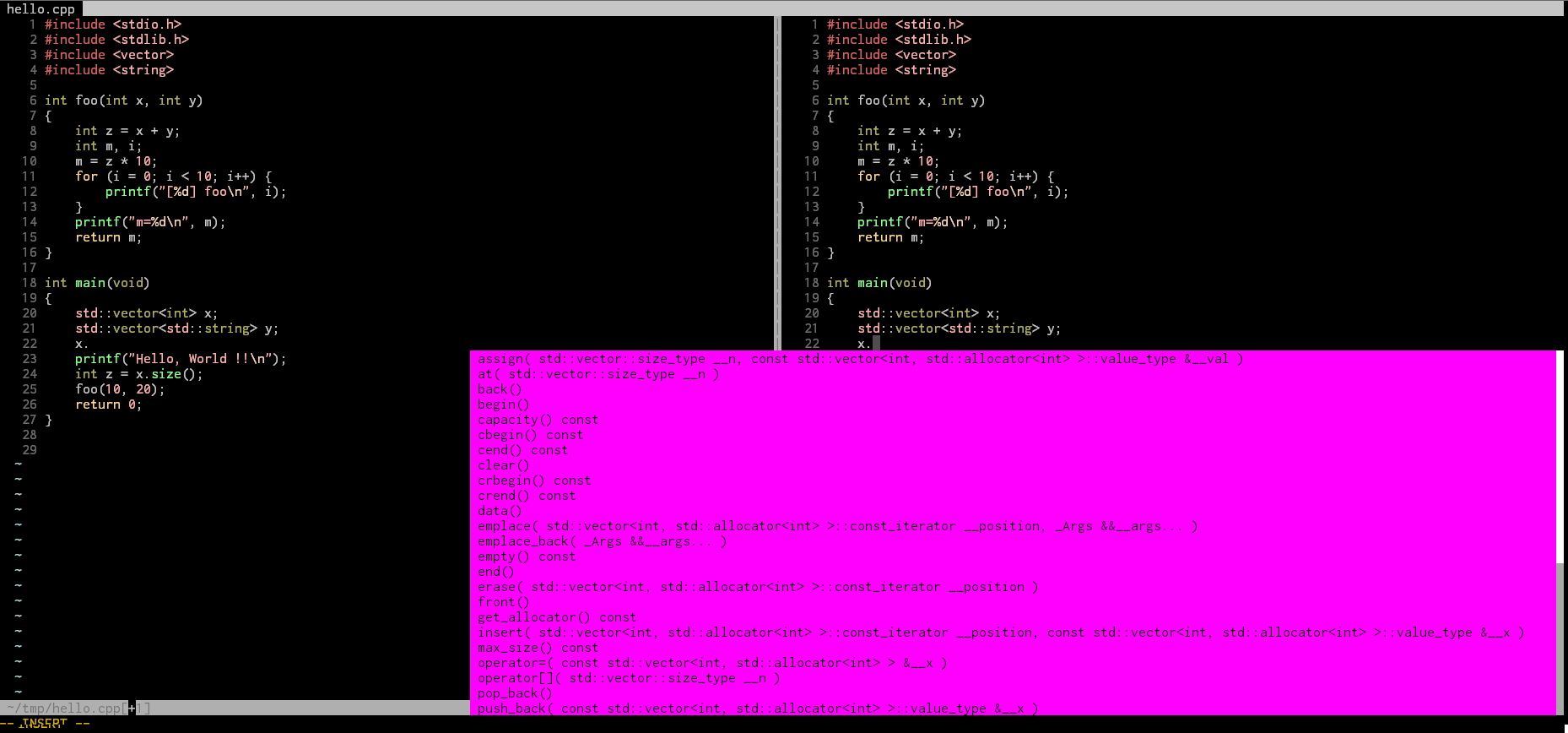Choose operator=( completion entry
Viewport: 1568px width, 733px height.
tap(1013, 663)
